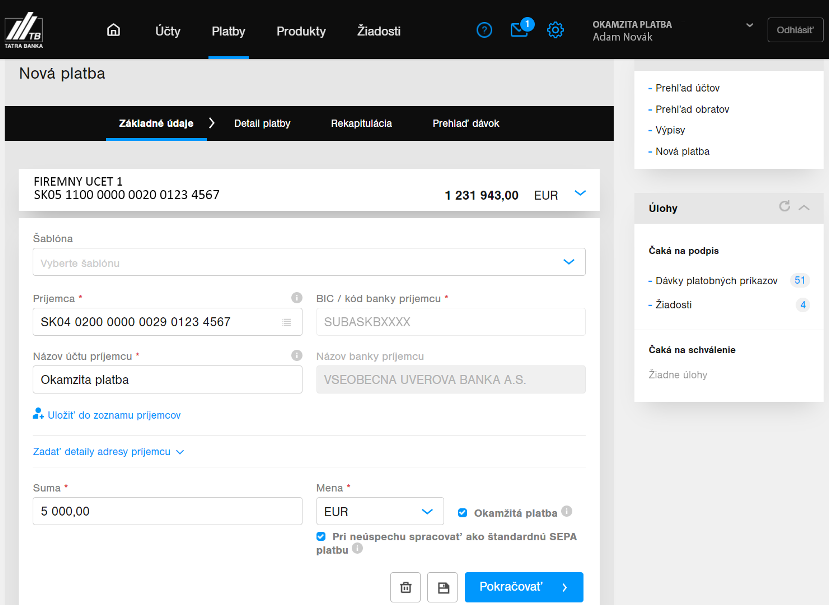Open Prehľad obratov link
Viewport: 829px width, 605px height.
[x=692, y=109]
